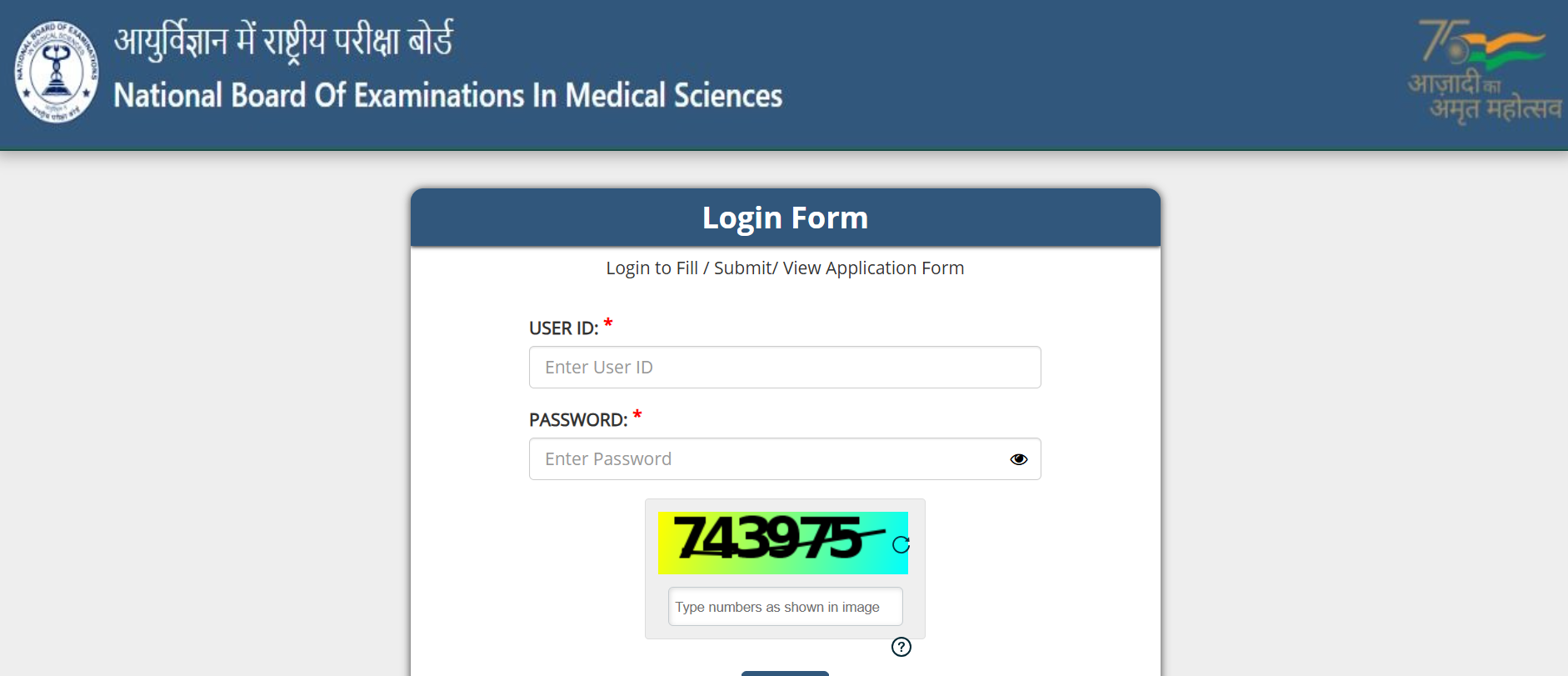Click the partially visible blue button below captcha
This screenshot has width=1568, height=676.
click(785, 673)
